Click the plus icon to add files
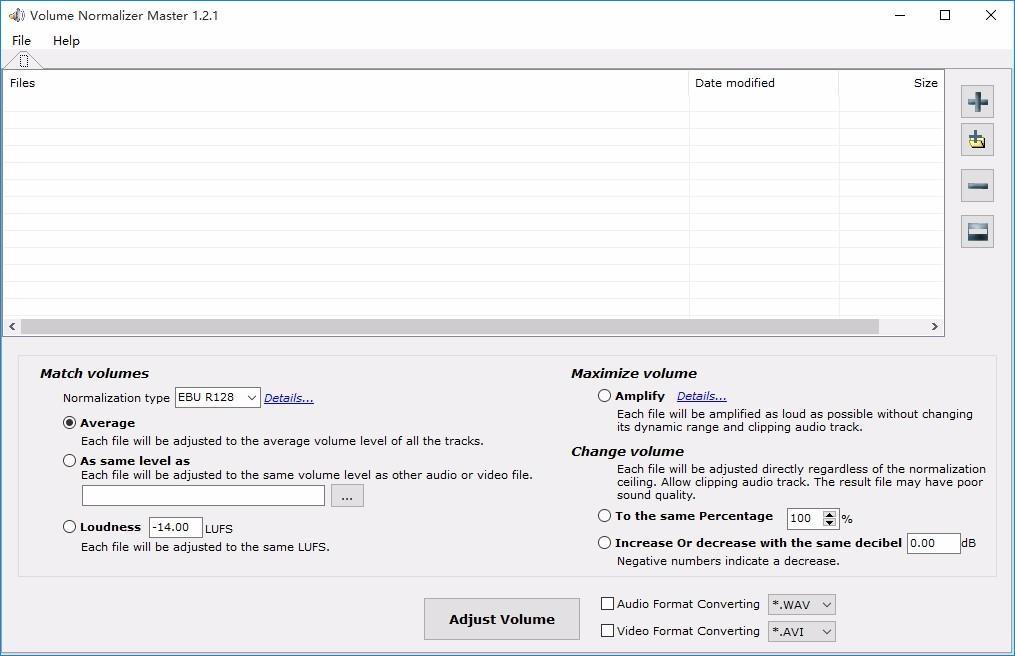1015x656 pixels. pos(977,102)
